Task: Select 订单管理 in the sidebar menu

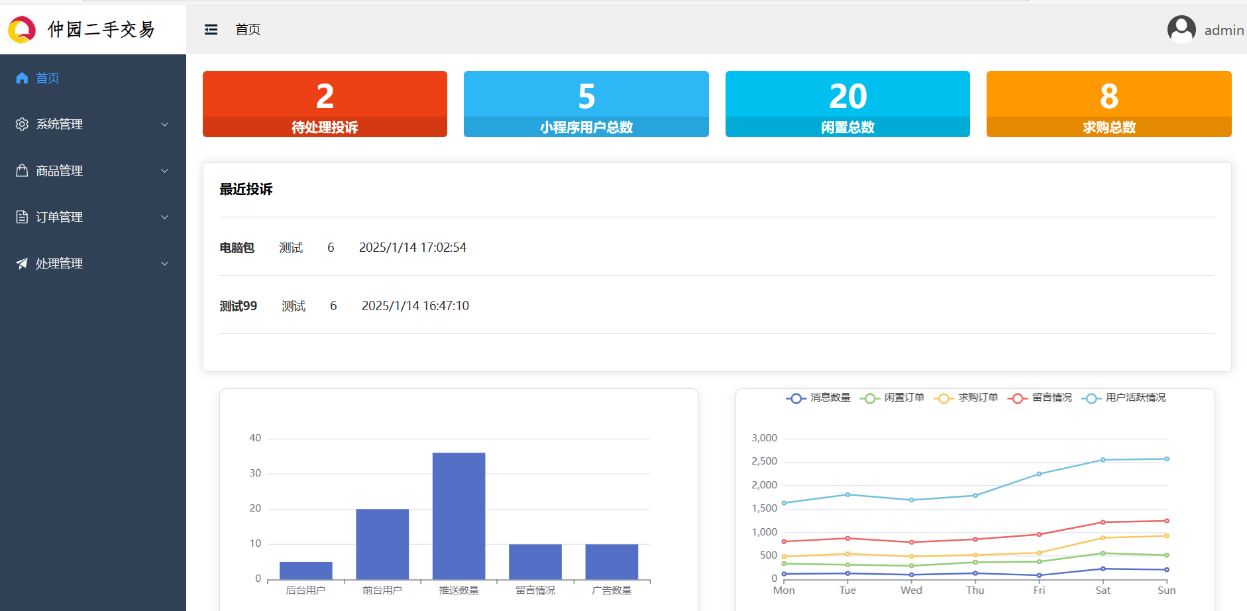Action: pos(59,217)
